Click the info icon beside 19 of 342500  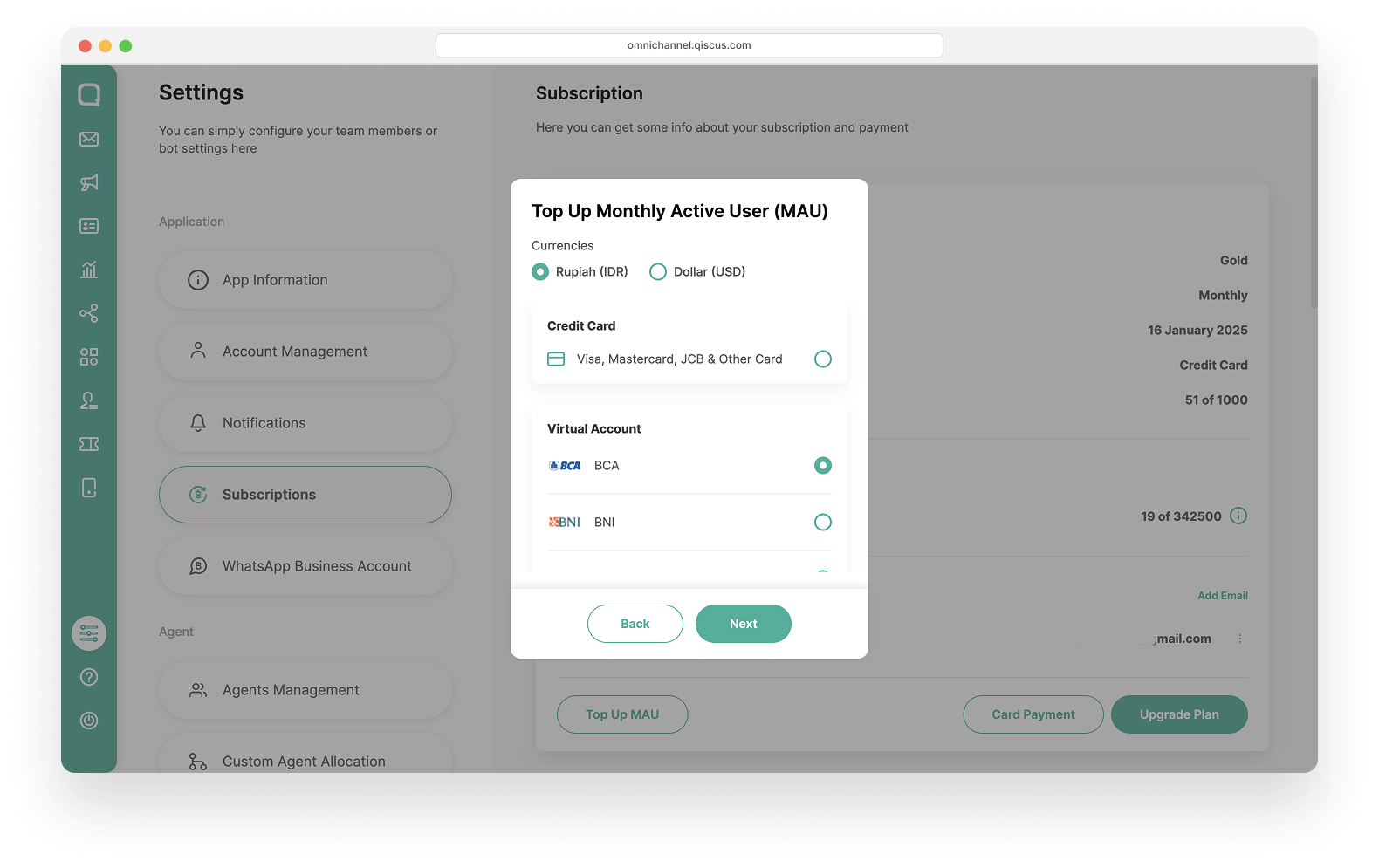pos(1238,516)
